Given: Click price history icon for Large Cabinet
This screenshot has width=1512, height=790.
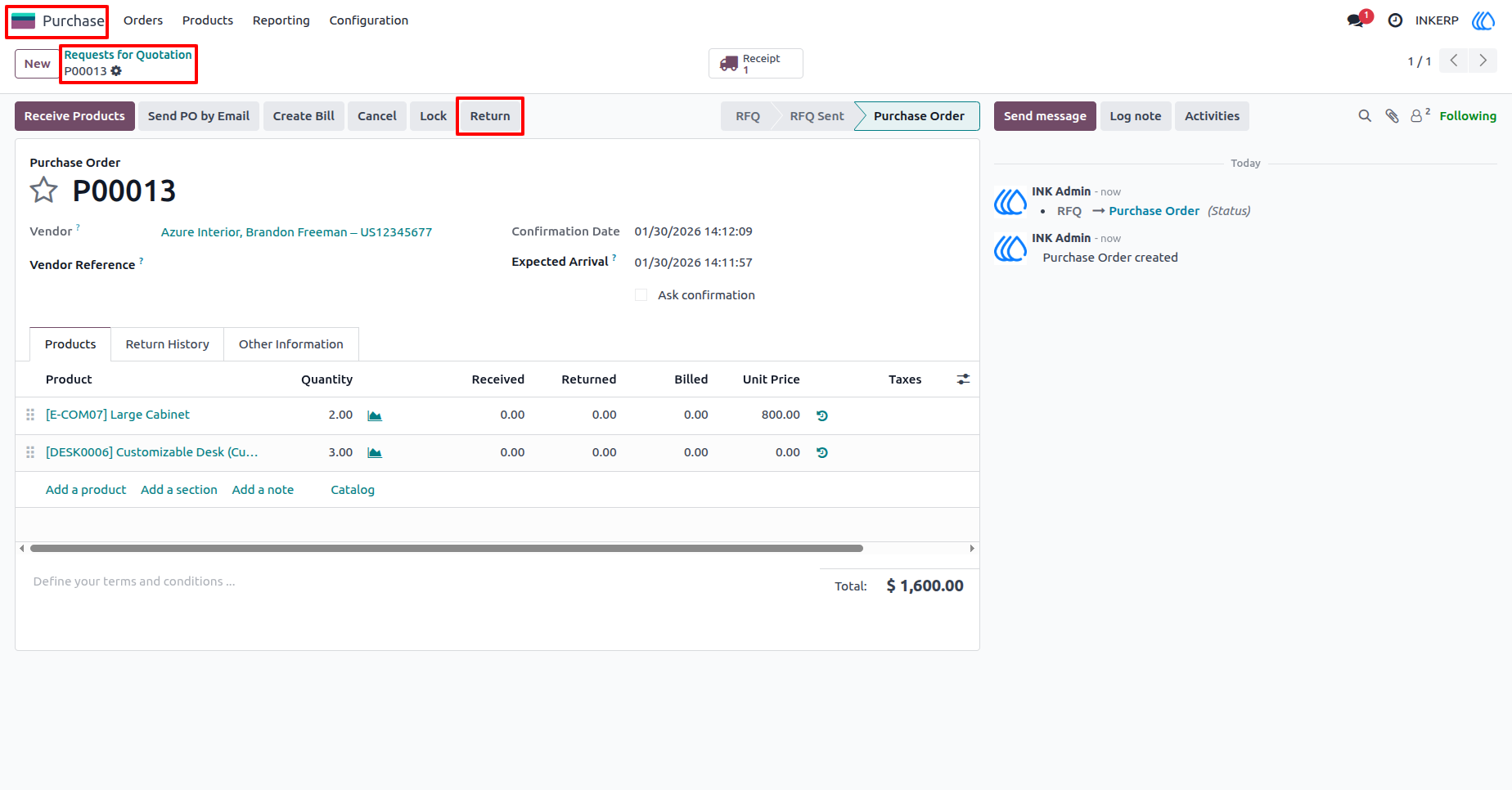Looking at the screenshot, I should 822,415.
